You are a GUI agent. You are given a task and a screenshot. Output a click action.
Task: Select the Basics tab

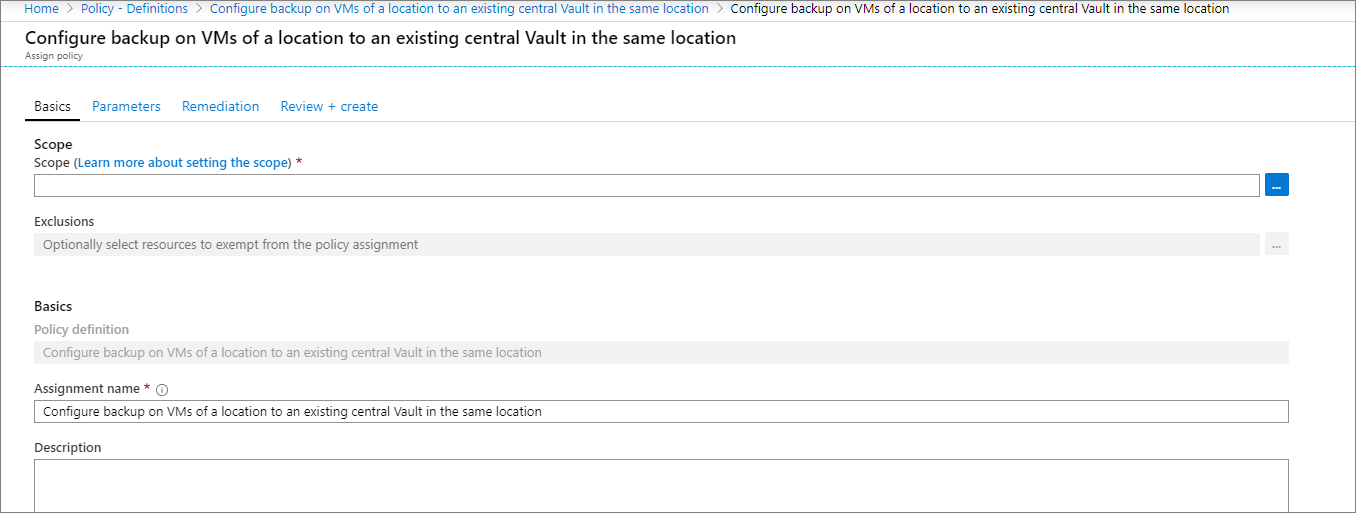pyautogui.click(x=52, y=106)
